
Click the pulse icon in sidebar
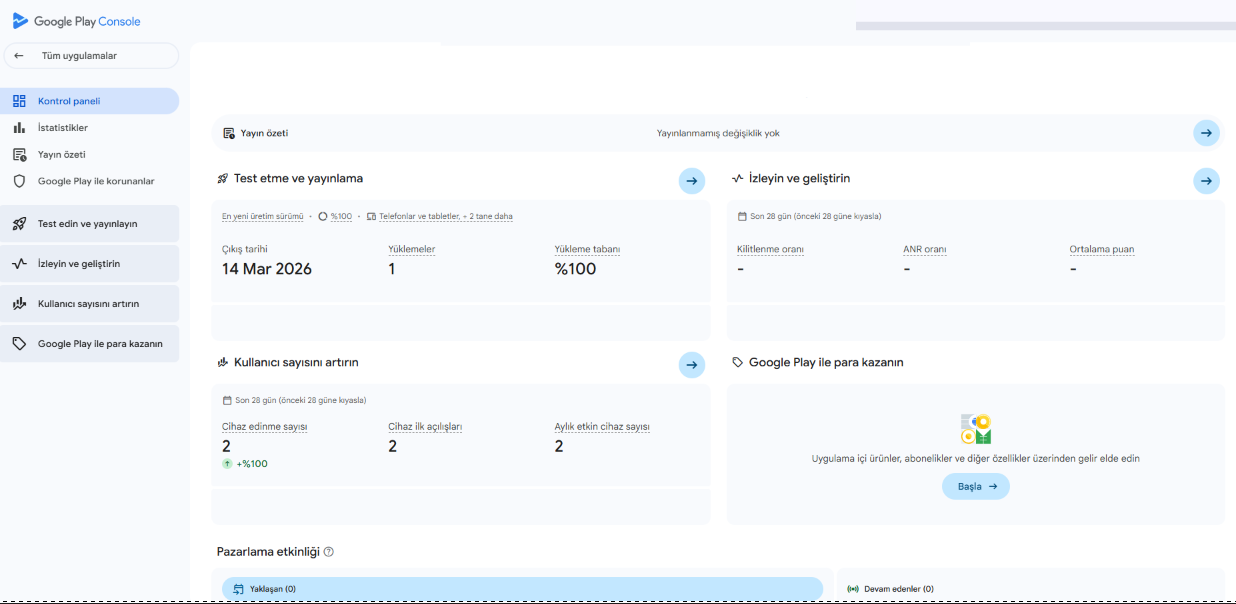point(19,264)
